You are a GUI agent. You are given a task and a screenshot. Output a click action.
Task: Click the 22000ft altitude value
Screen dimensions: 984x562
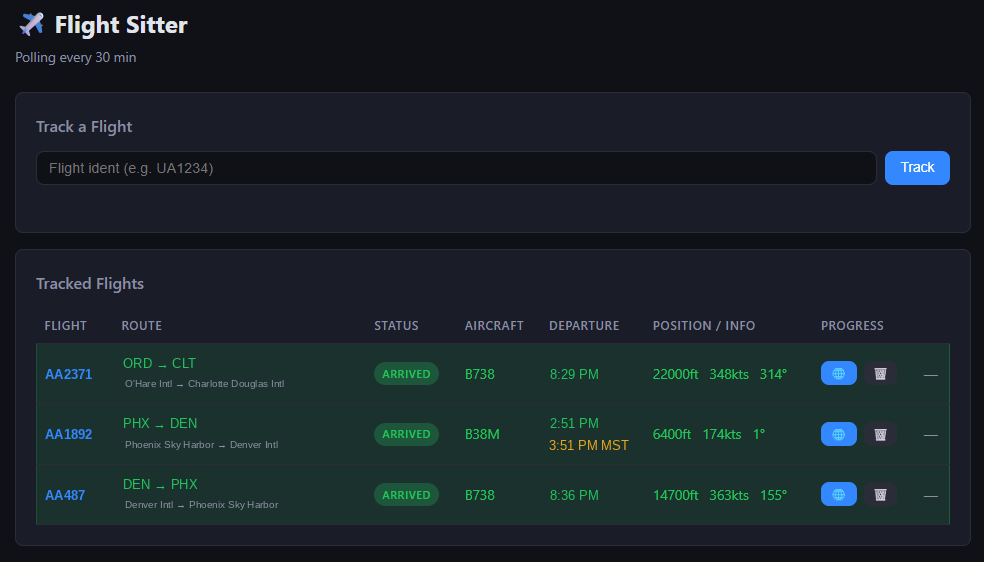(x=675, y=374)
